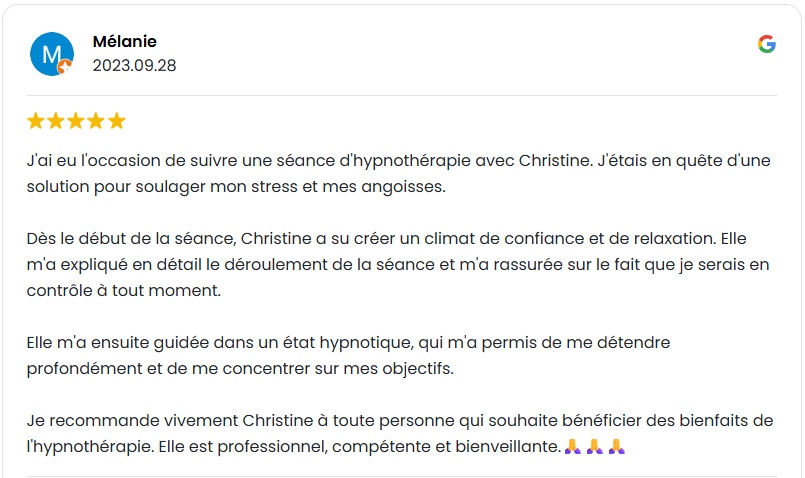Click the middle praying hands emoji
Image resolution: width=805 pixels, height=478 pixels.
[x=595, y=445]
